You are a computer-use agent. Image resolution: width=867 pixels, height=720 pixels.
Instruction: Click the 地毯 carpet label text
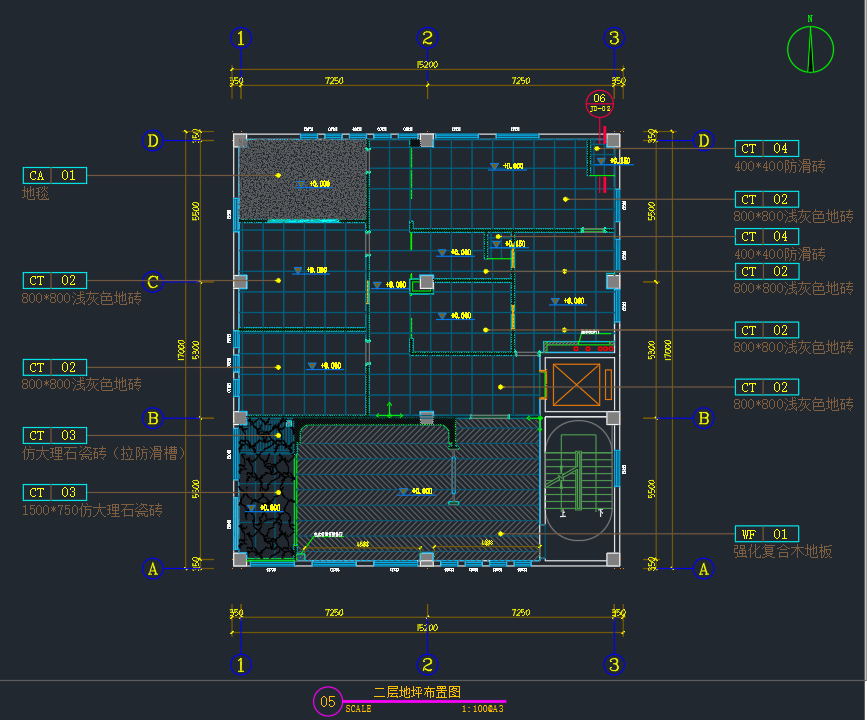[x=35, y=193]
